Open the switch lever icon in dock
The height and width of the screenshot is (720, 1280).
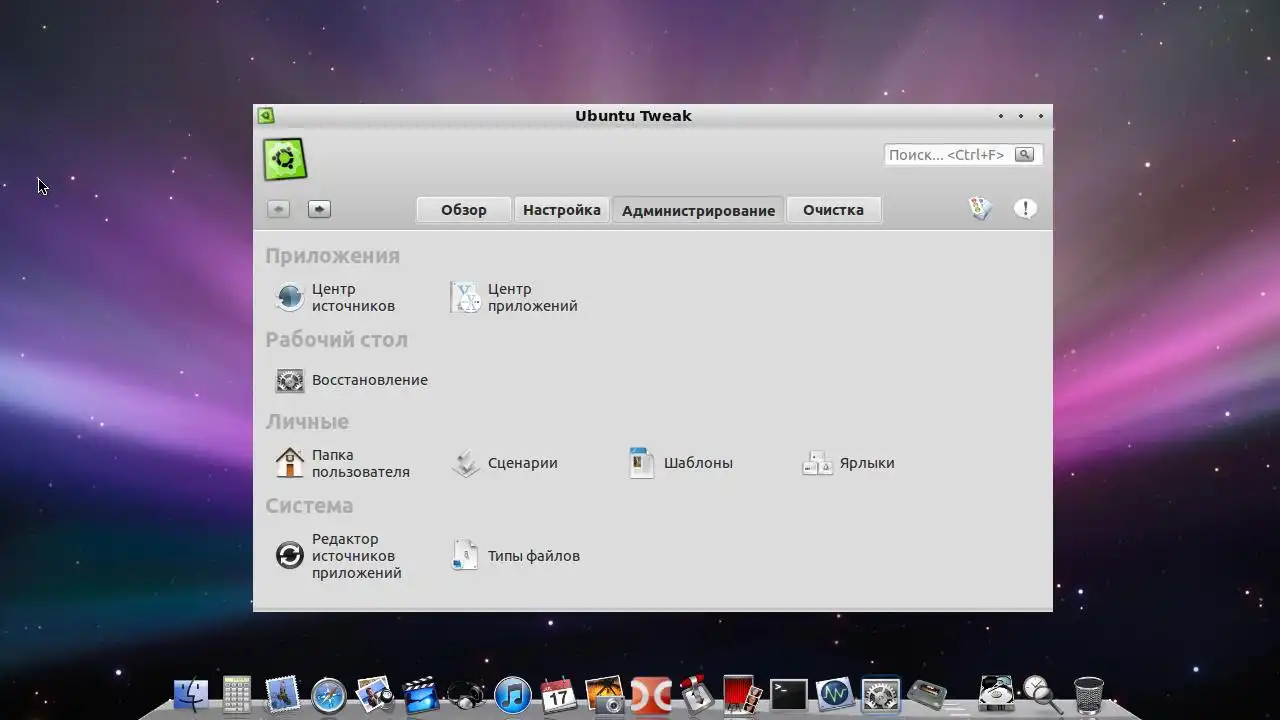(696, 695)
